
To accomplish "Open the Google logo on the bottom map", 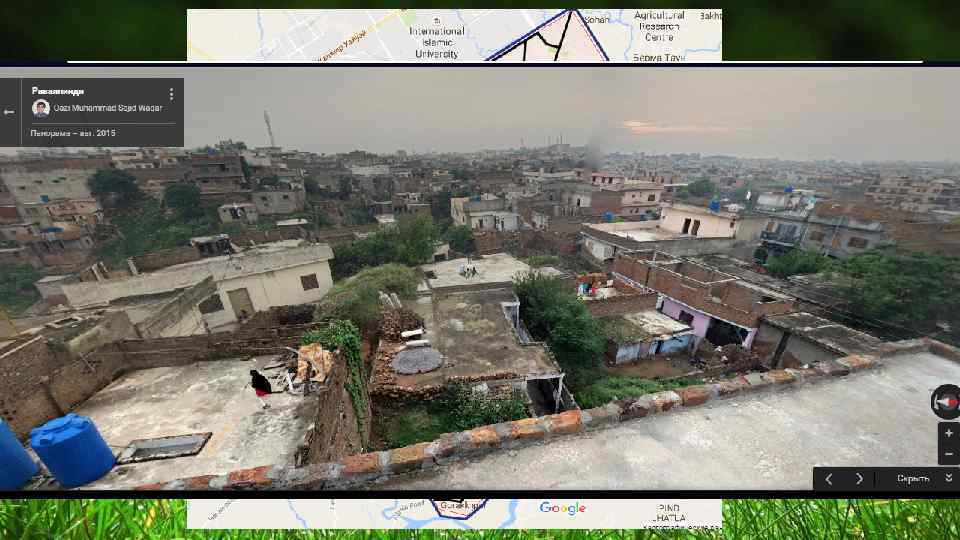I will 563,508.
